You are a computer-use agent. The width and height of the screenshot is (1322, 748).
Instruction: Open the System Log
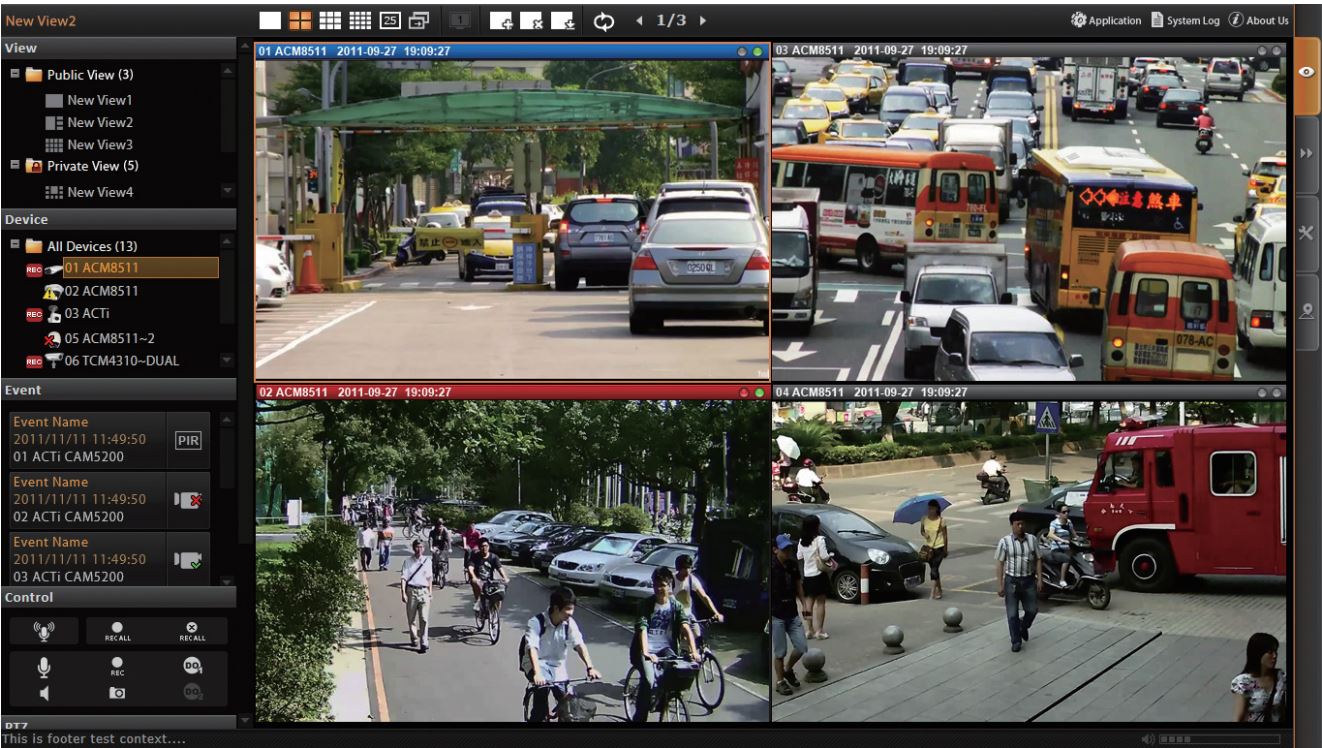pyautogui.click(x=1186, y=21)
